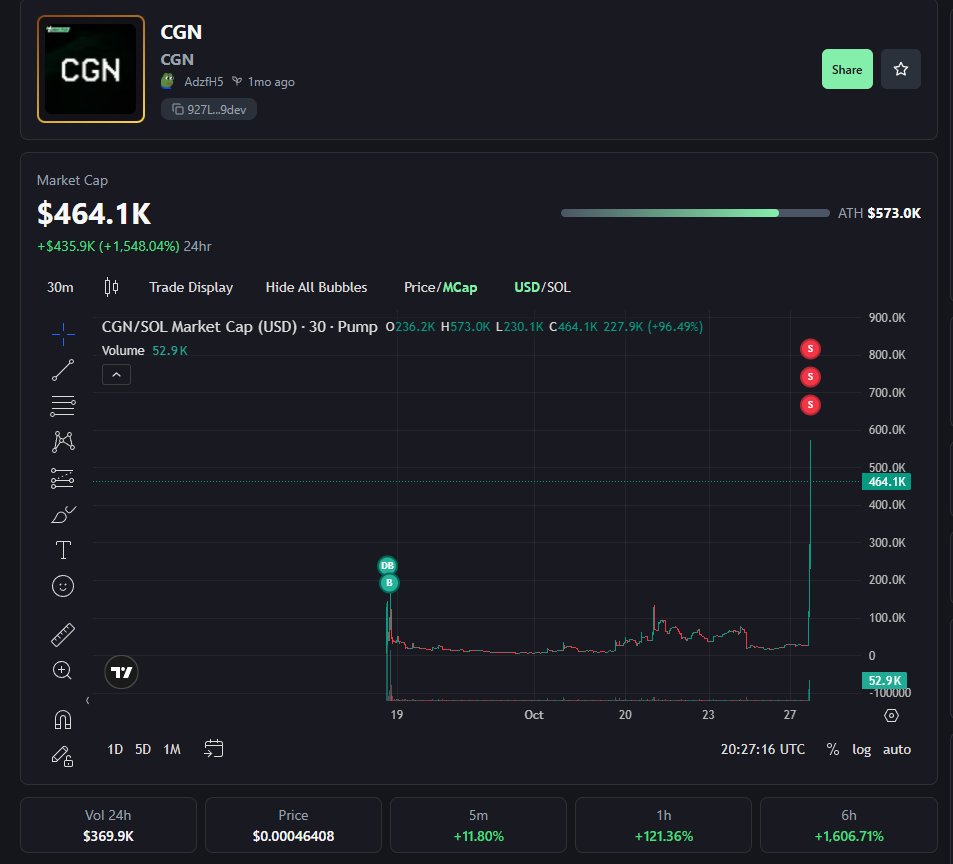The width and height of the screenshot is (953, 864).
Task: Open Trade Display options
Action: (191, 287)
